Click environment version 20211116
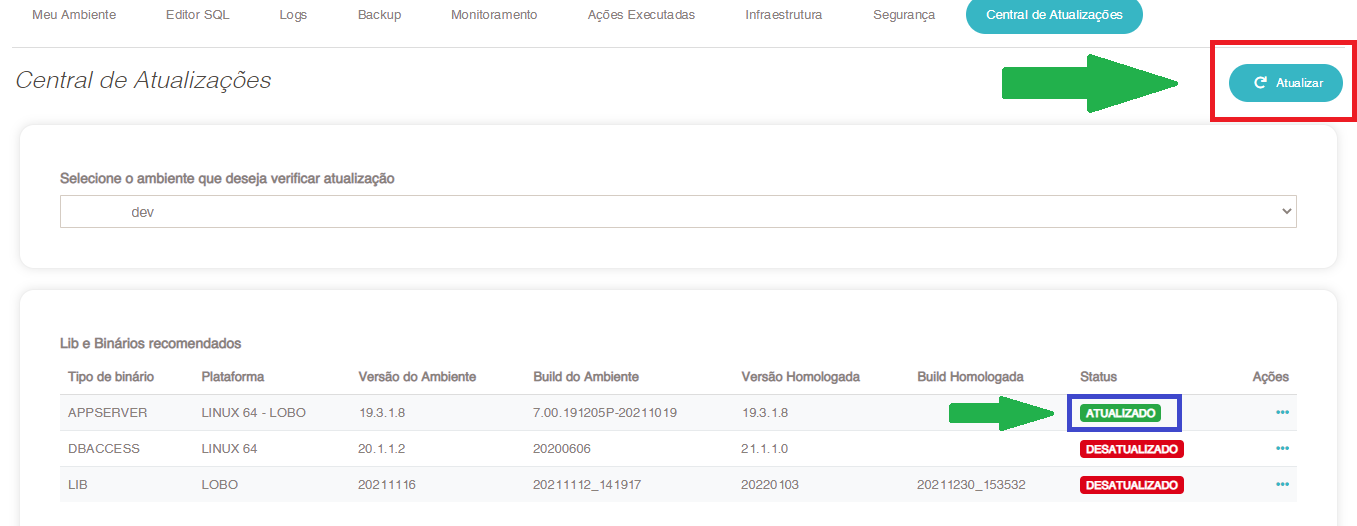 point(387,485)
